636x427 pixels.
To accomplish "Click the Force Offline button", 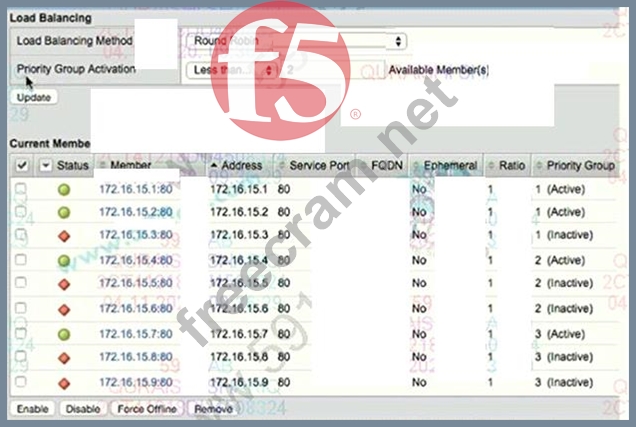I will pos(147,409).
